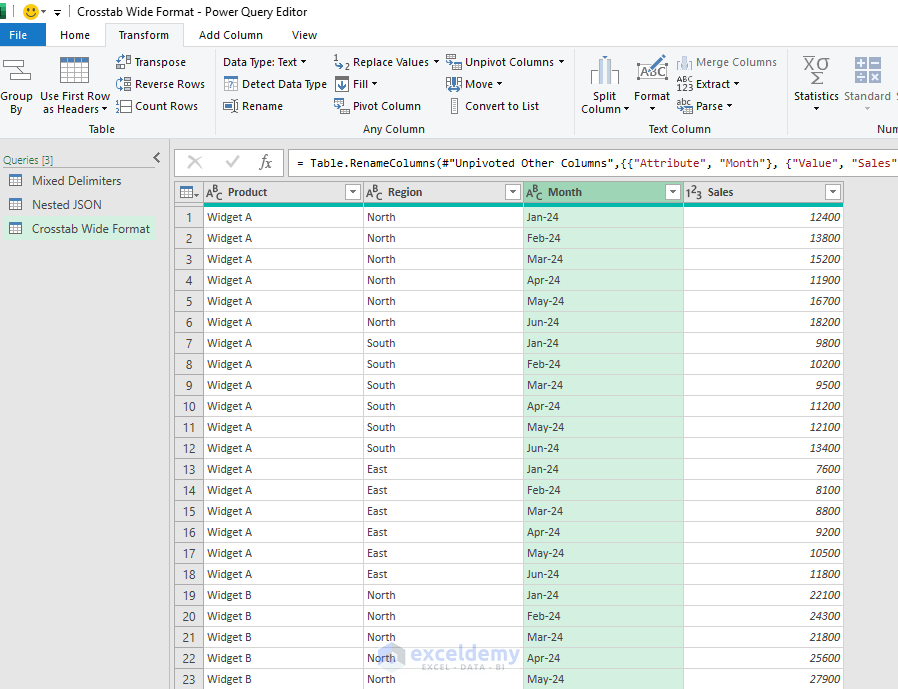Click the Sales cell 22100
This screenshot has width=898, height=689.
(x=763, y=596)
